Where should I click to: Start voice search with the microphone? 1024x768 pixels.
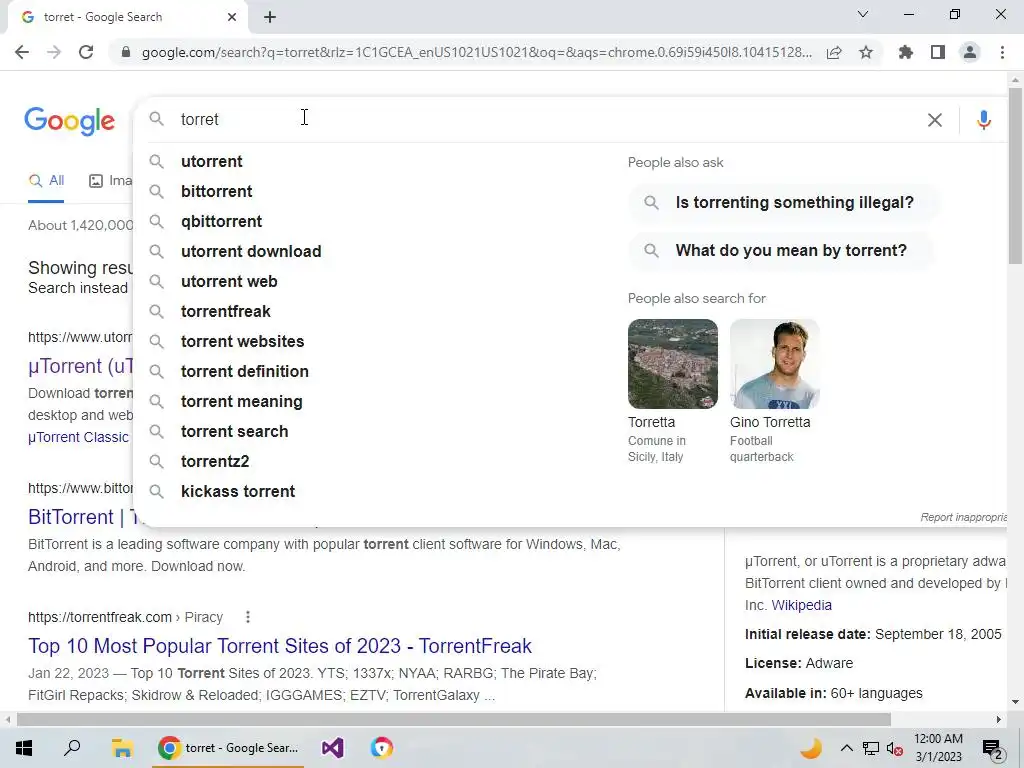click(984, 120)
